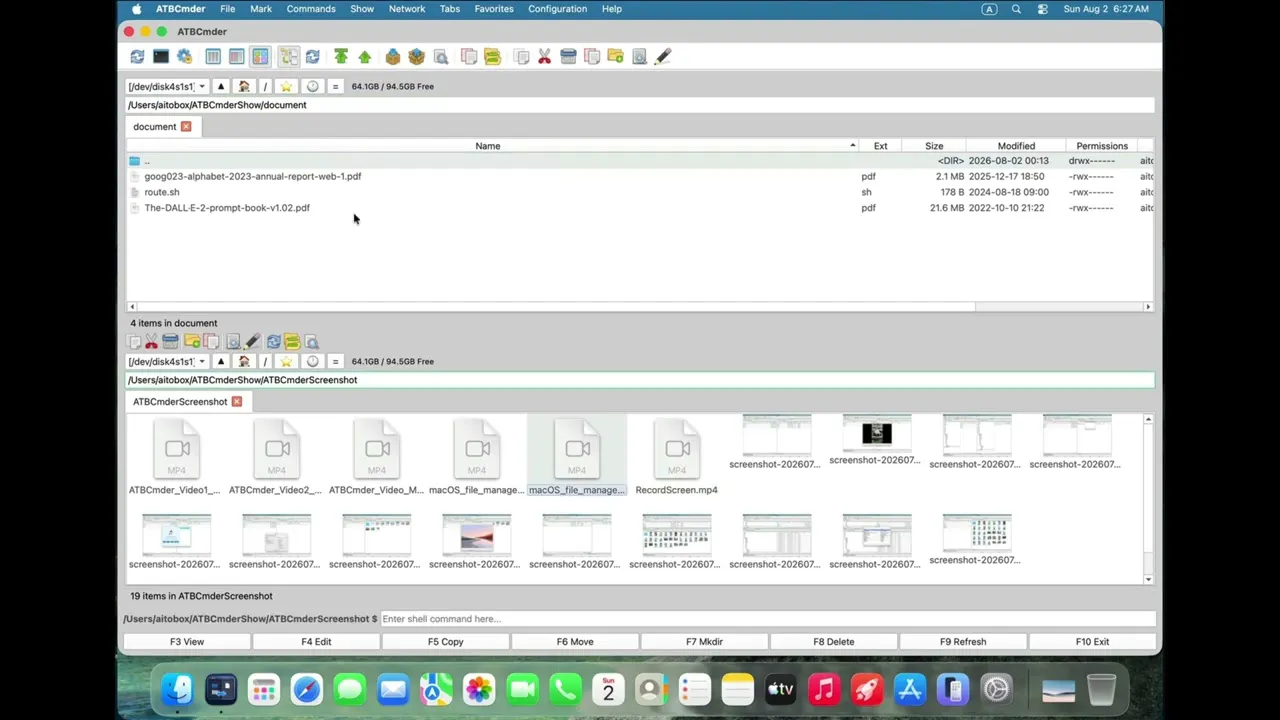Screen dimensions: 1280x720
Task: Click the unpack archive box icon
Action: coord(416,57)
